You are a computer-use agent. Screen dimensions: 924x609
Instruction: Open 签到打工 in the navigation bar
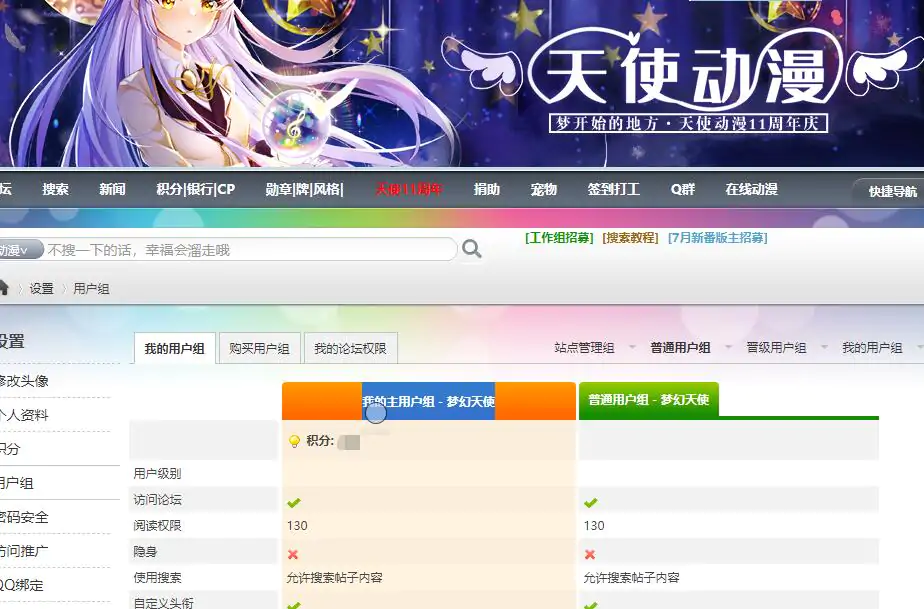[613, 189]
